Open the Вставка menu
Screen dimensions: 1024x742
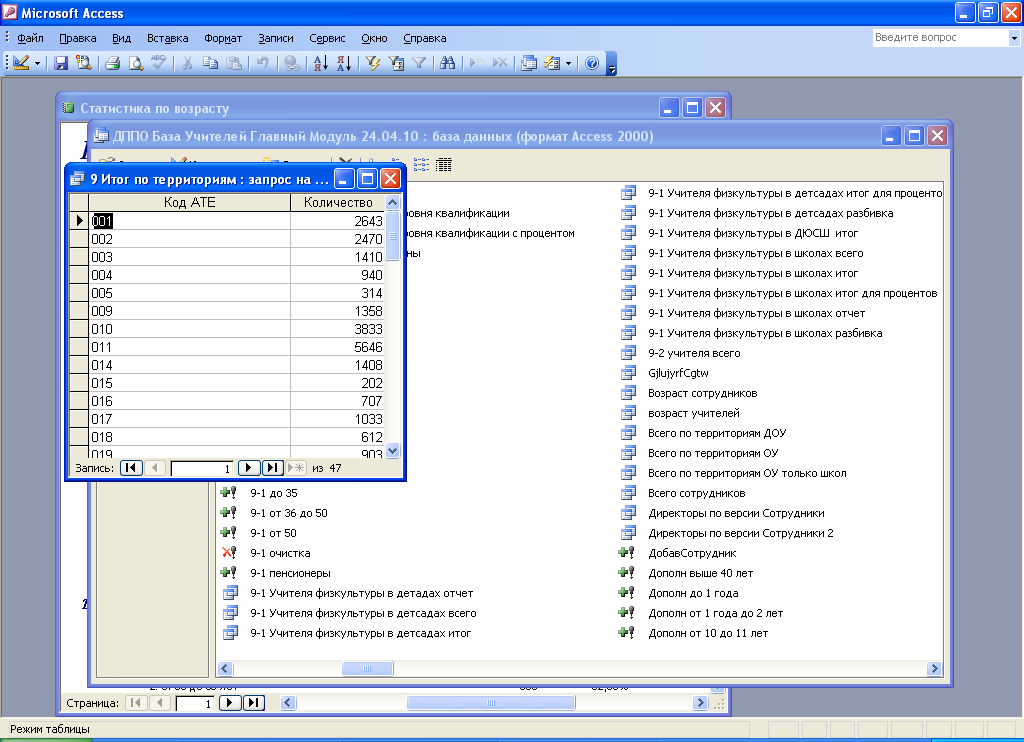tap(167, 38)
